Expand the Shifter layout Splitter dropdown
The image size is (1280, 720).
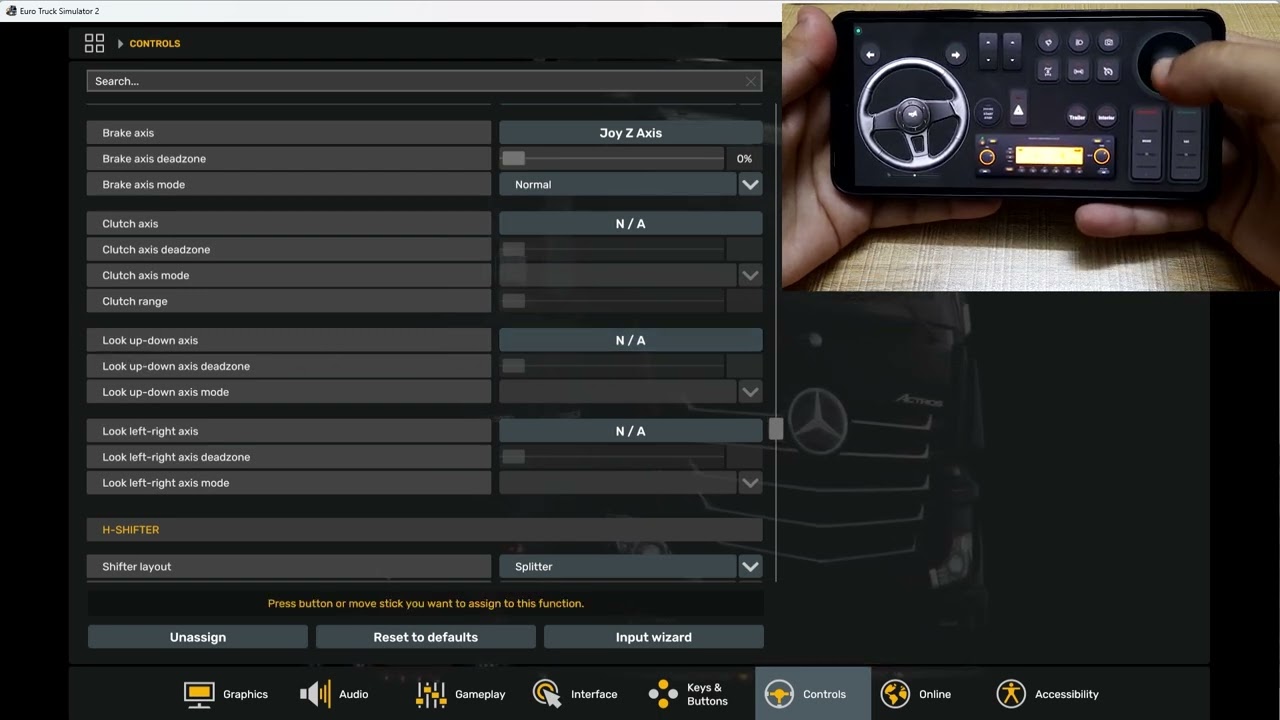tap(750, 566)
